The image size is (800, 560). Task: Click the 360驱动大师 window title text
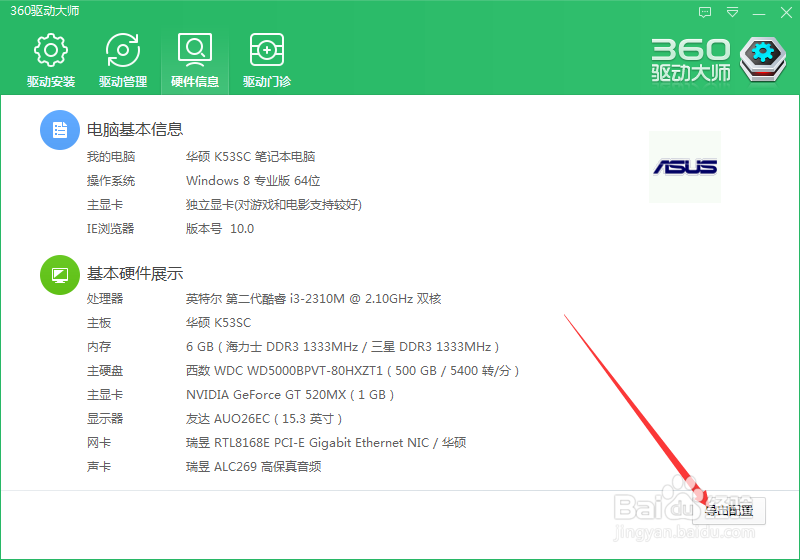coord(45,11)
